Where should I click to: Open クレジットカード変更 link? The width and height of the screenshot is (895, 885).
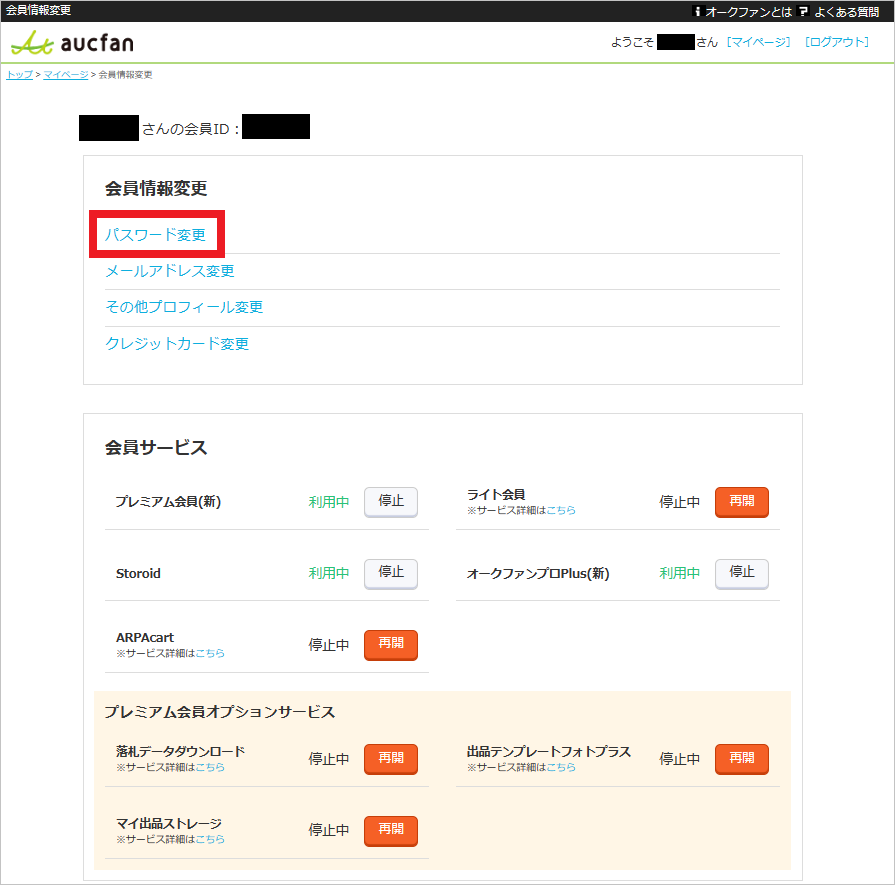pos(177,344)
